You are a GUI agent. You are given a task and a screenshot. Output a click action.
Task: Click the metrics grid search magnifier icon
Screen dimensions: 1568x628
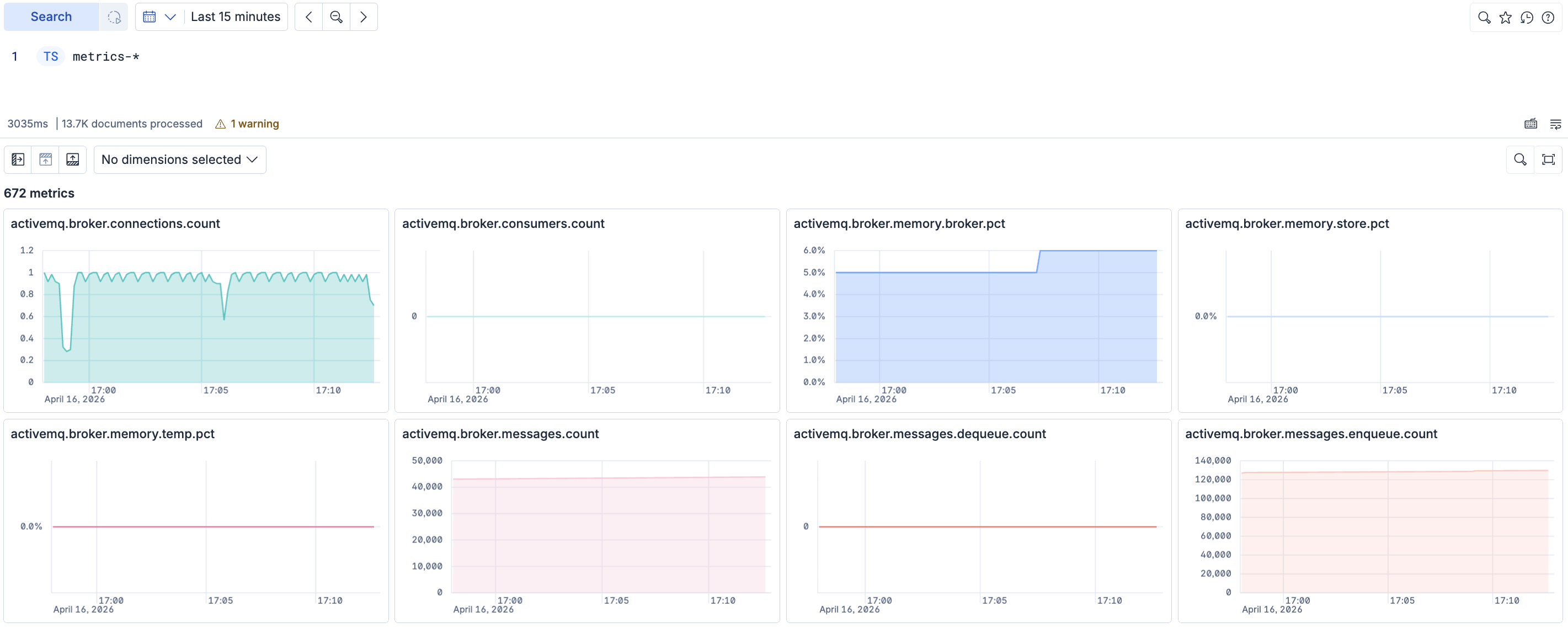click(1520, 159)
